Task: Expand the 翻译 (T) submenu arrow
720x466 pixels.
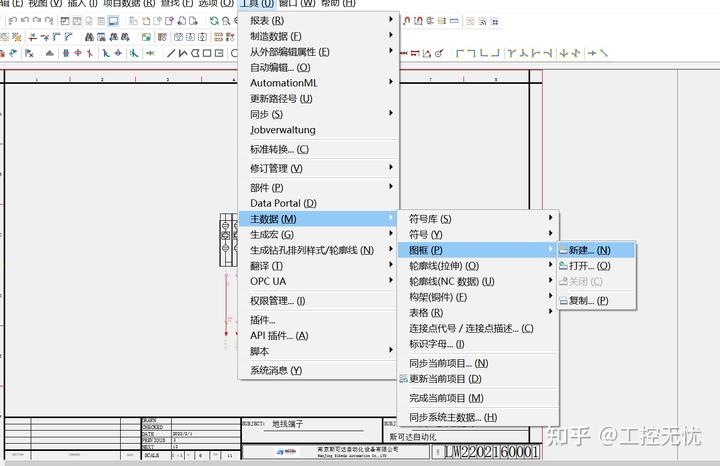Action: point(391,264)
